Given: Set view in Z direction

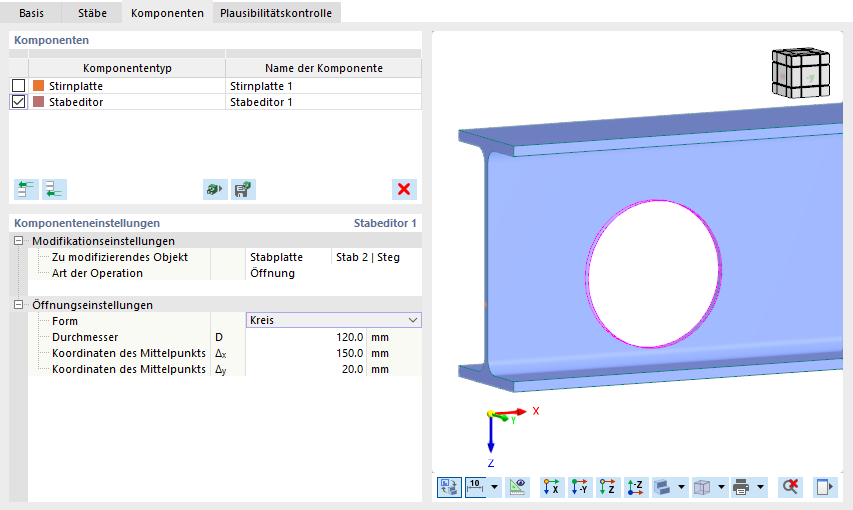Looking at the screenshot, I should pyautogui.click(x=607, y=487).
